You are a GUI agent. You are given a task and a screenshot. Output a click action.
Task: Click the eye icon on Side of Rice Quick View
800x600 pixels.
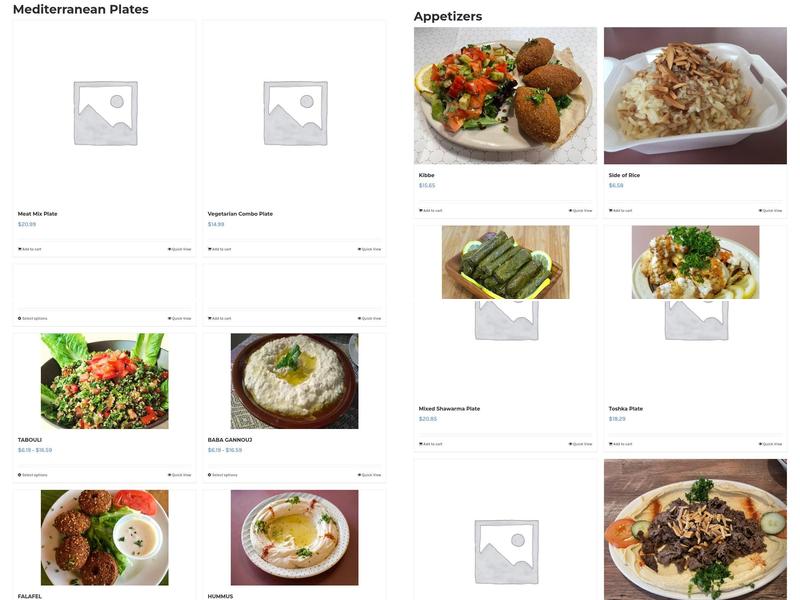point(760,210)
